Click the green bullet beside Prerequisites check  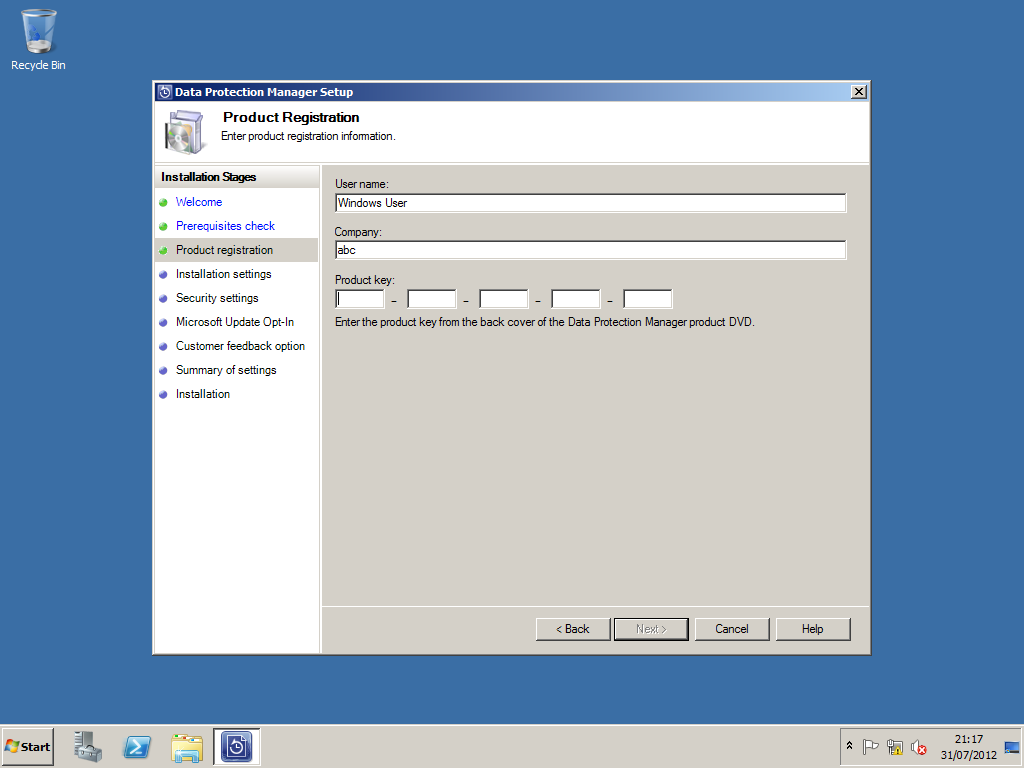(x=163, y=227)
